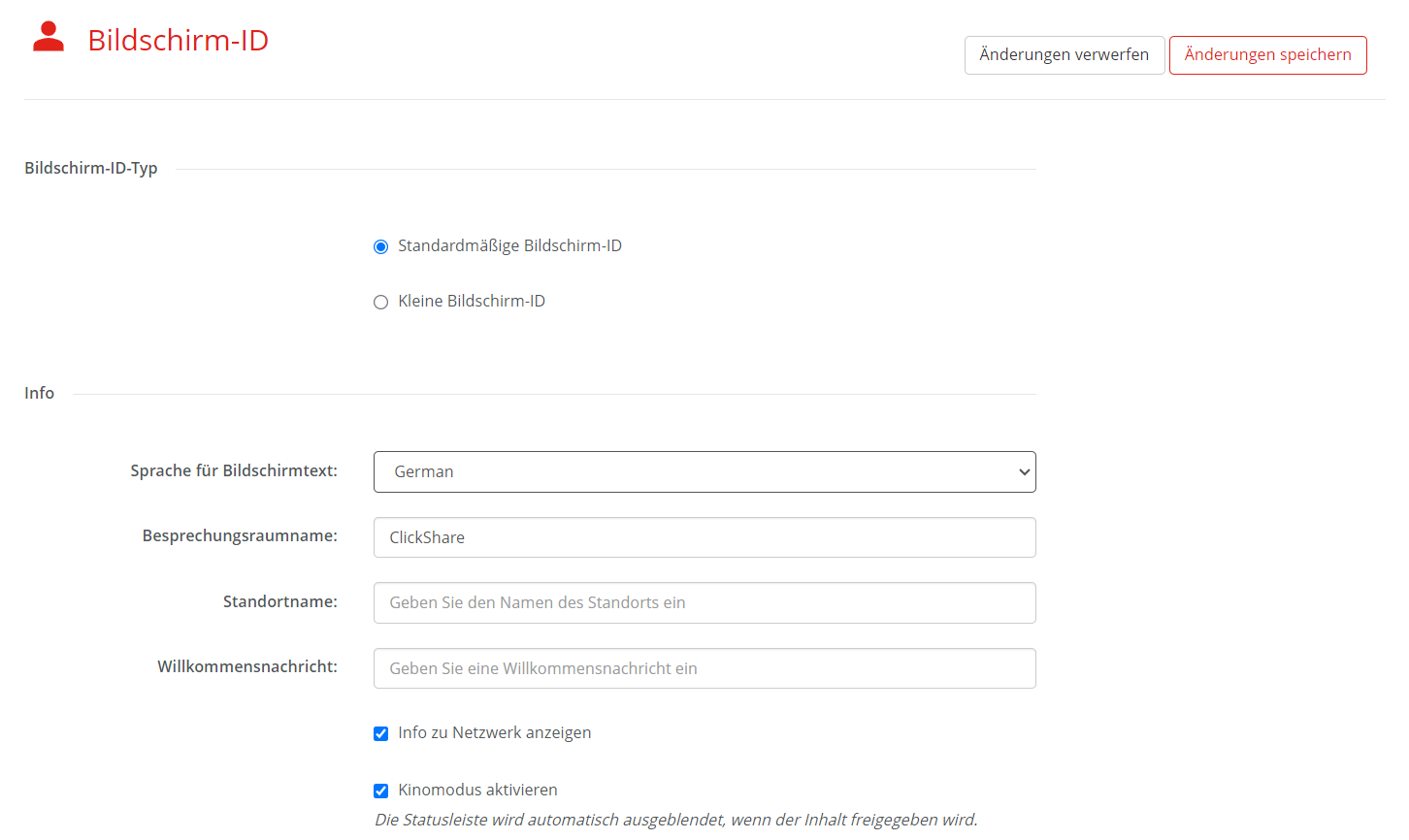
Task: Click the Sprache für Bildschirmtext label
Action: [234, 470]
